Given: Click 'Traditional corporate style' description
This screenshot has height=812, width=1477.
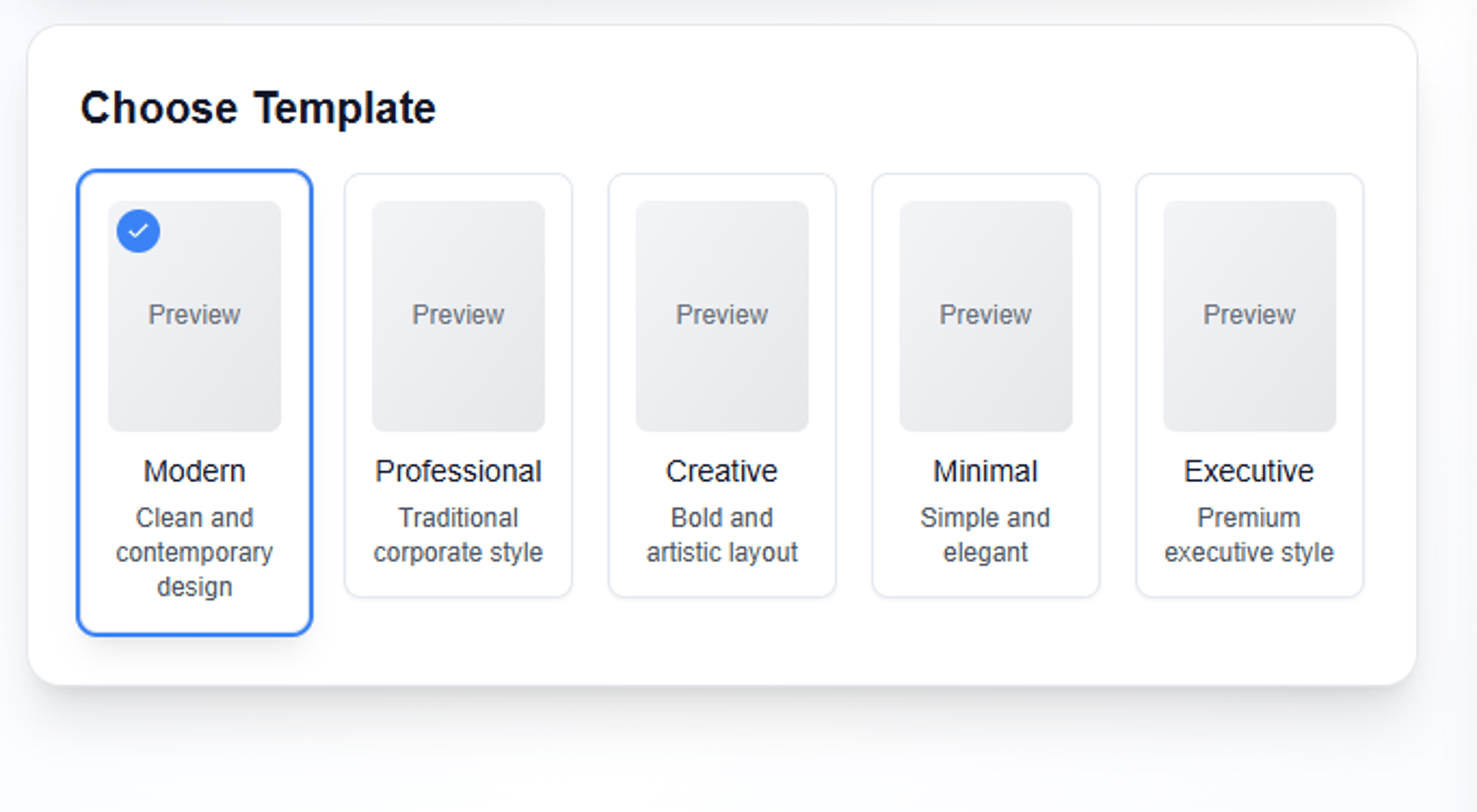Looking at the screenshot, I should [458, 535].
